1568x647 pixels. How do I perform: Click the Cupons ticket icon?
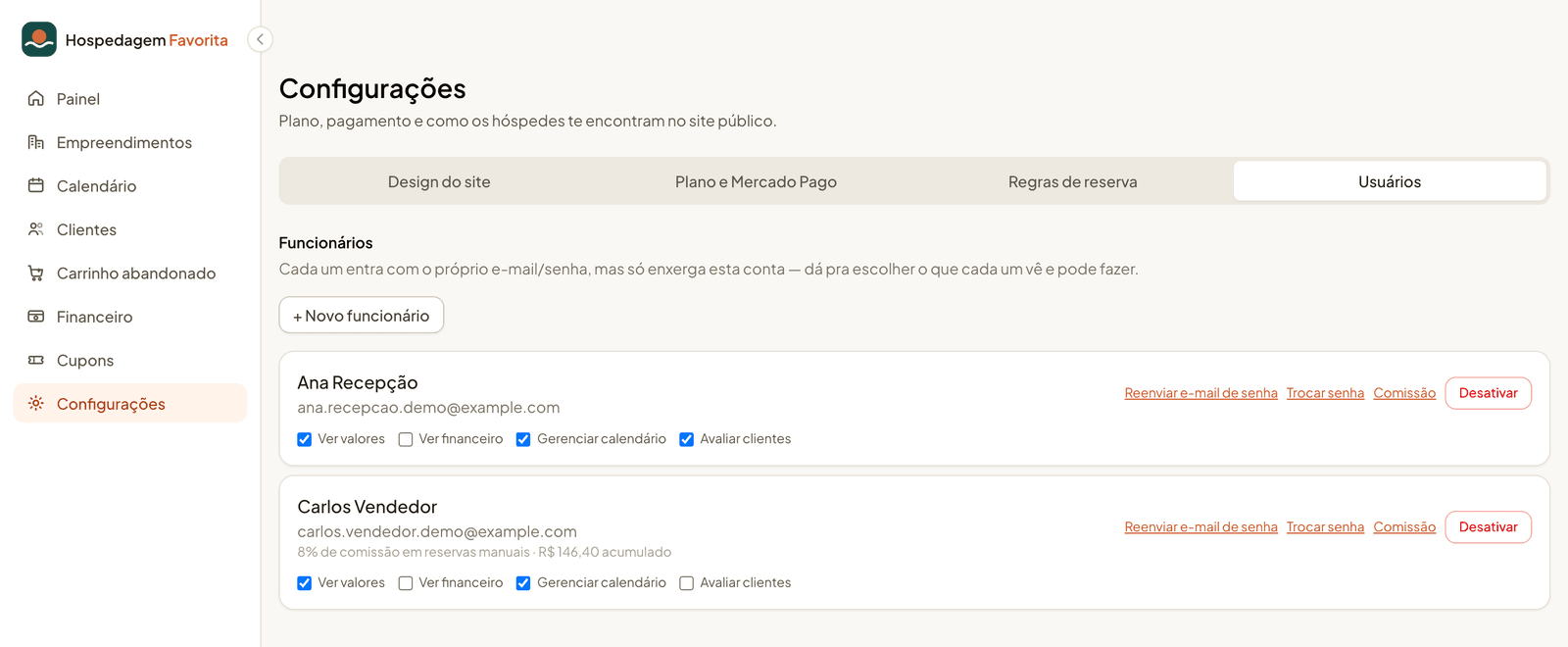click(36, 361)
